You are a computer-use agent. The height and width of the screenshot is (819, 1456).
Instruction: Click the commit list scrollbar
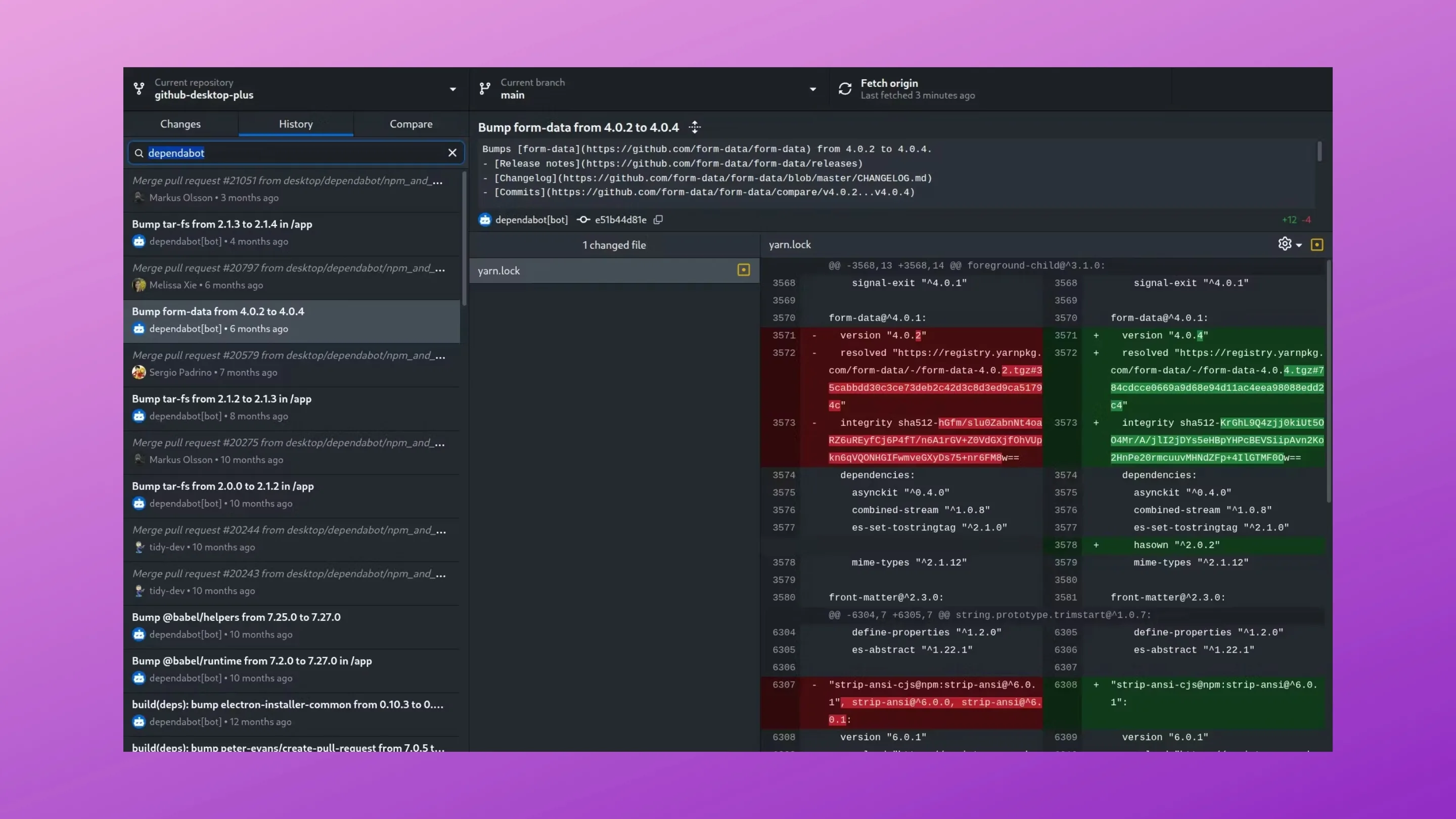[465, 238]
